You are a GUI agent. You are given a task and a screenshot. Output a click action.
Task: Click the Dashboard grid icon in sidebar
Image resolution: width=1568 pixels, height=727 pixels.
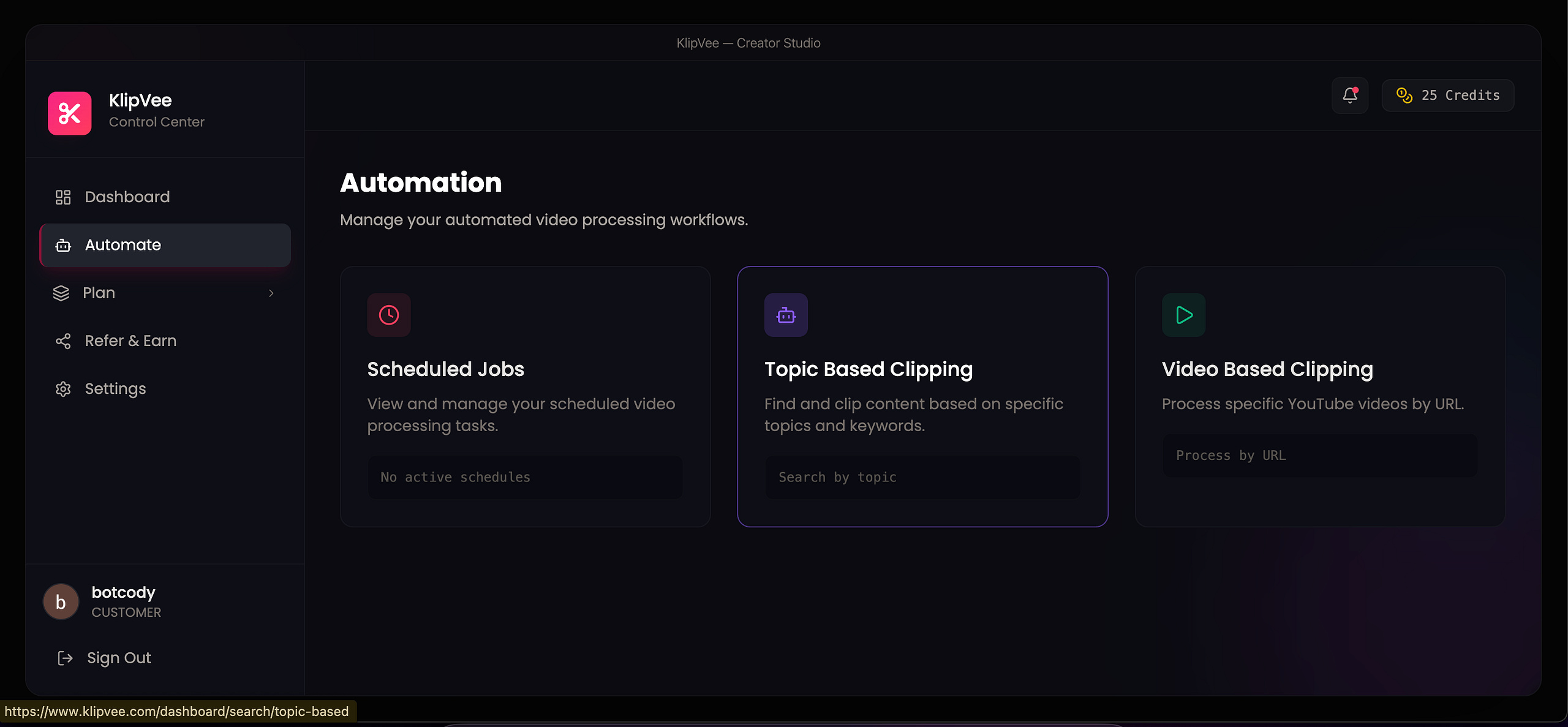[63, 197]
